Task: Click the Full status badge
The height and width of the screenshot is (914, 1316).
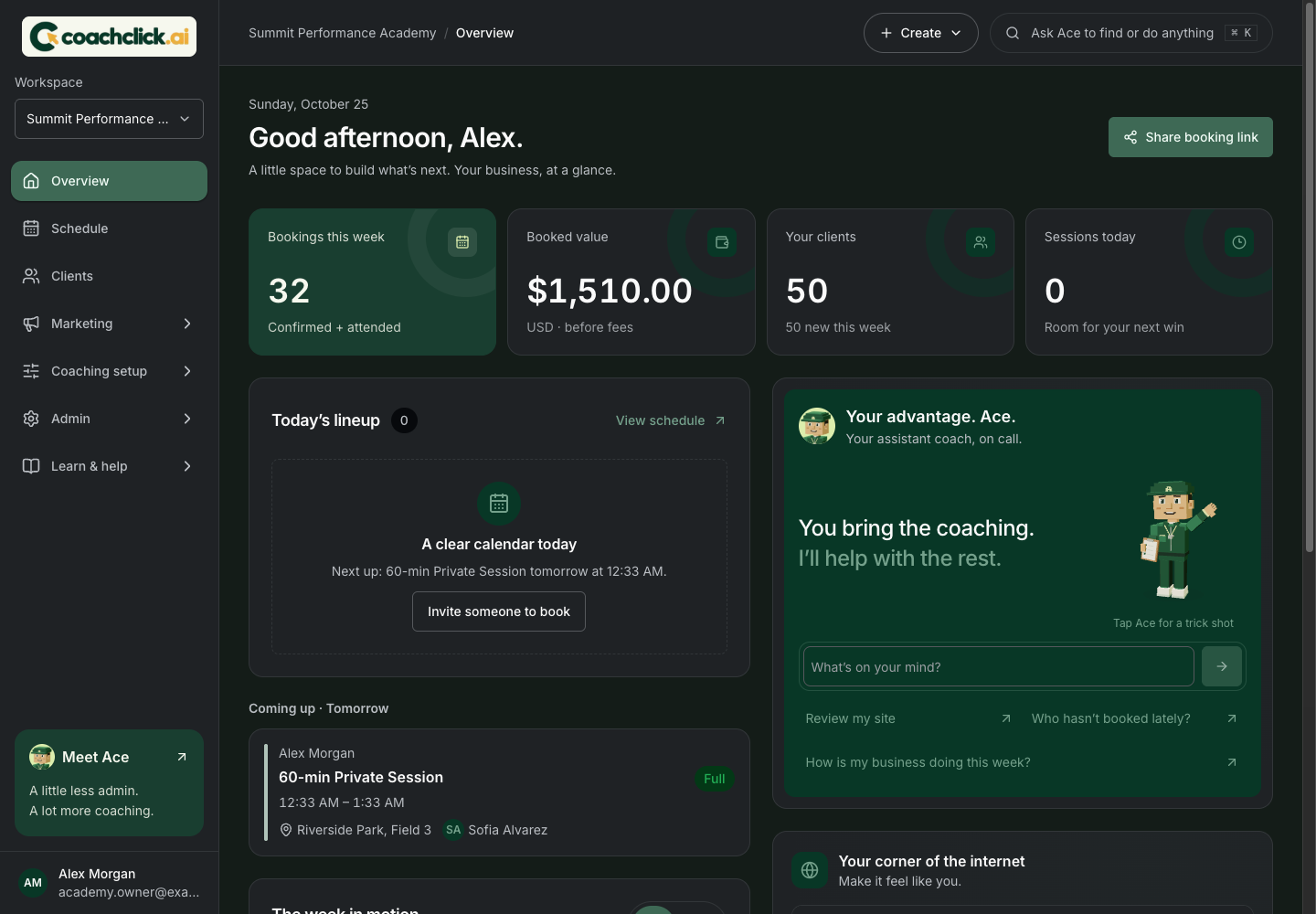Action: point(715,779)
